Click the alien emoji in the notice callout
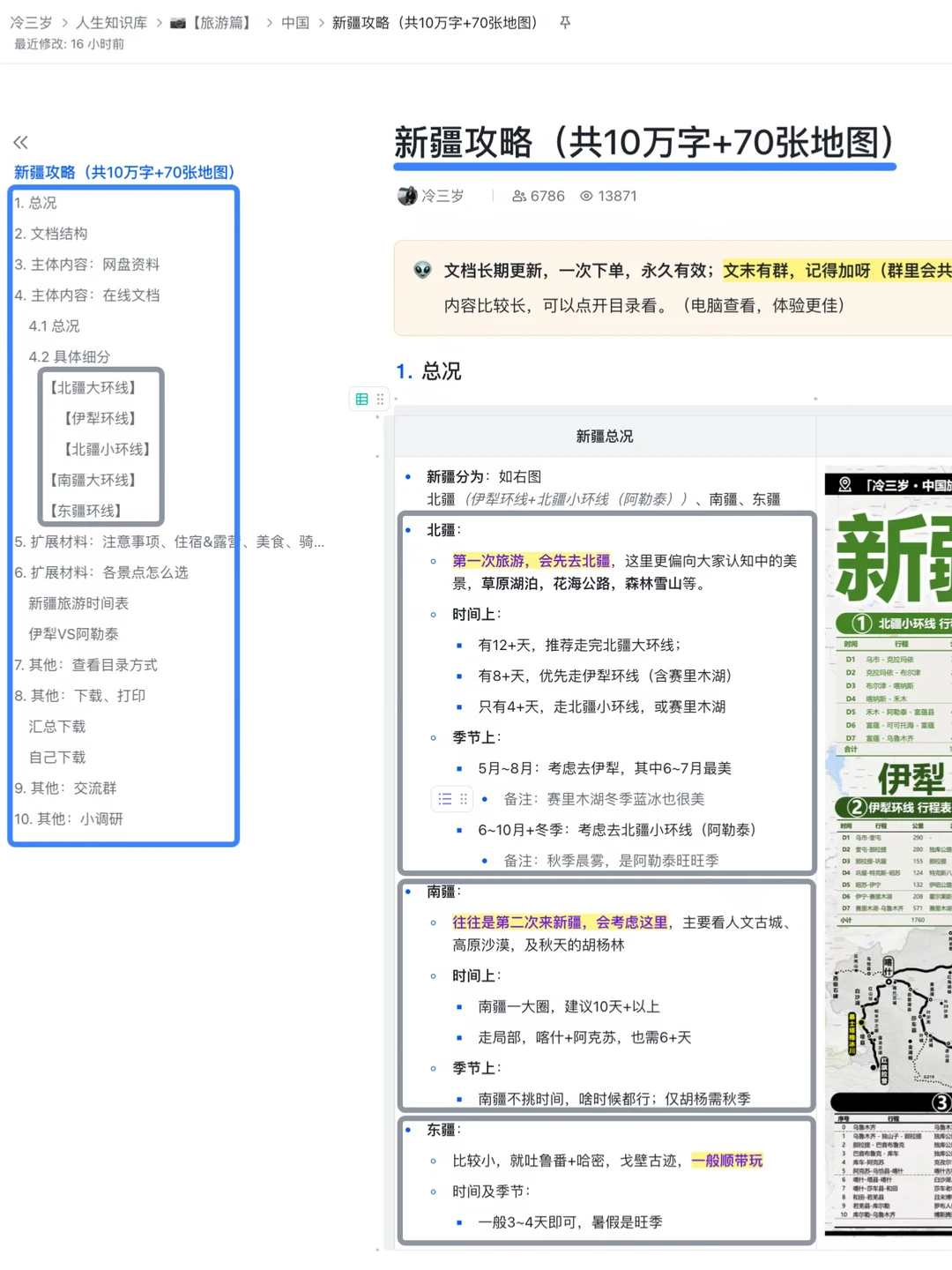 coord(423,270)
